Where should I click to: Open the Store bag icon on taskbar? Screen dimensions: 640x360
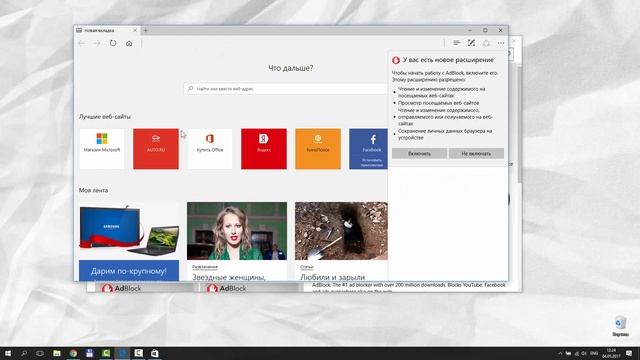tap(155, 353)
